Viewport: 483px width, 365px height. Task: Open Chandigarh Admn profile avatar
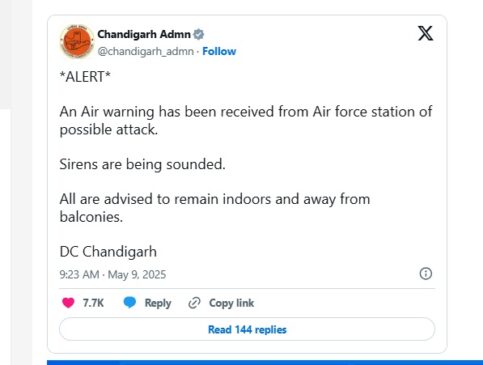[77, 42]
